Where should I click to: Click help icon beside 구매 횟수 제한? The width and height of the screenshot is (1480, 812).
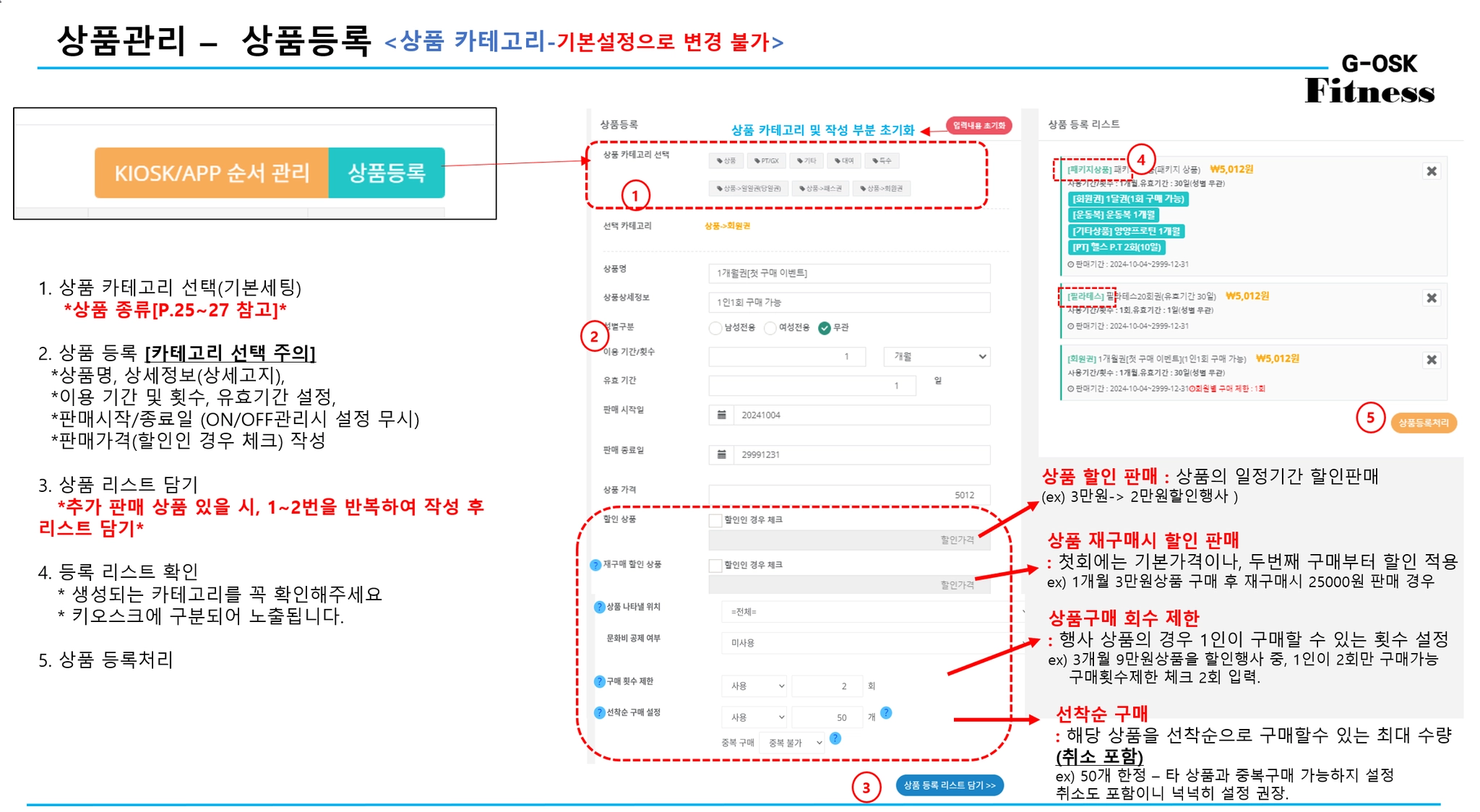point(599,681)
